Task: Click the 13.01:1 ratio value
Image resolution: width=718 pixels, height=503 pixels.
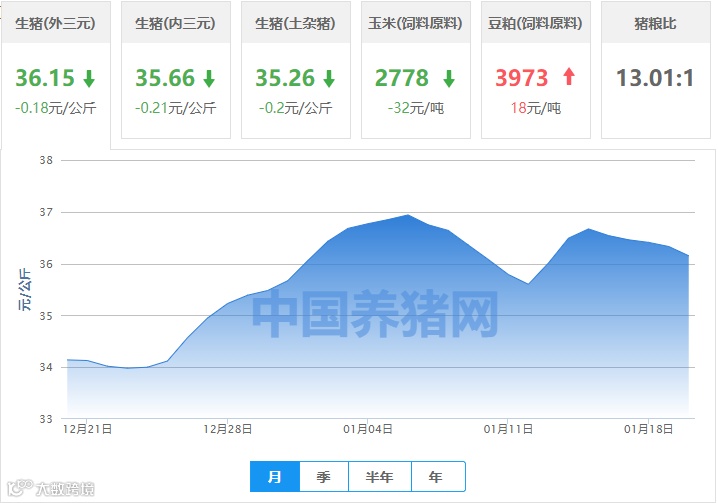Action: point(655,78)
